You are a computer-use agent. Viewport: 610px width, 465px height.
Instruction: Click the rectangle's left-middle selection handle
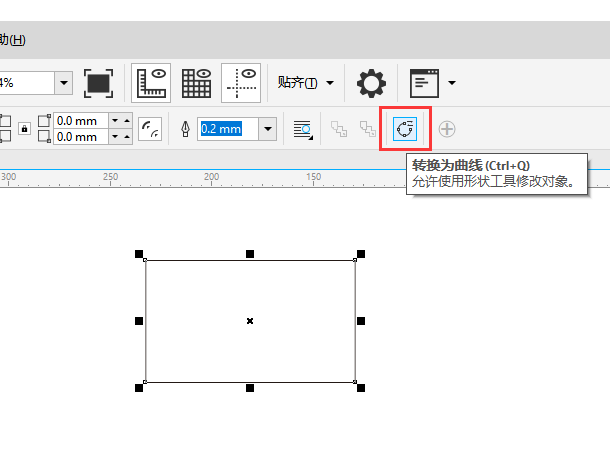(x=139, y=321)
